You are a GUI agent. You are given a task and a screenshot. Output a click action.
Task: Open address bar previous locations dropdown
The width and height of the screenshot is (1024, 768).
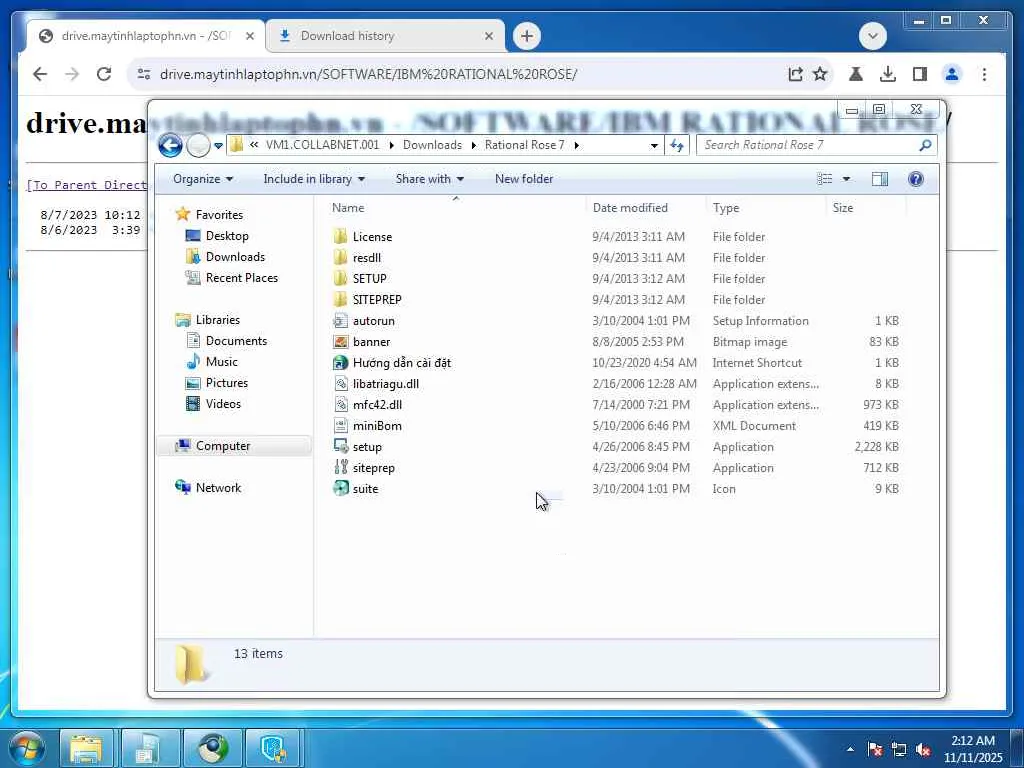click(654, 146)
